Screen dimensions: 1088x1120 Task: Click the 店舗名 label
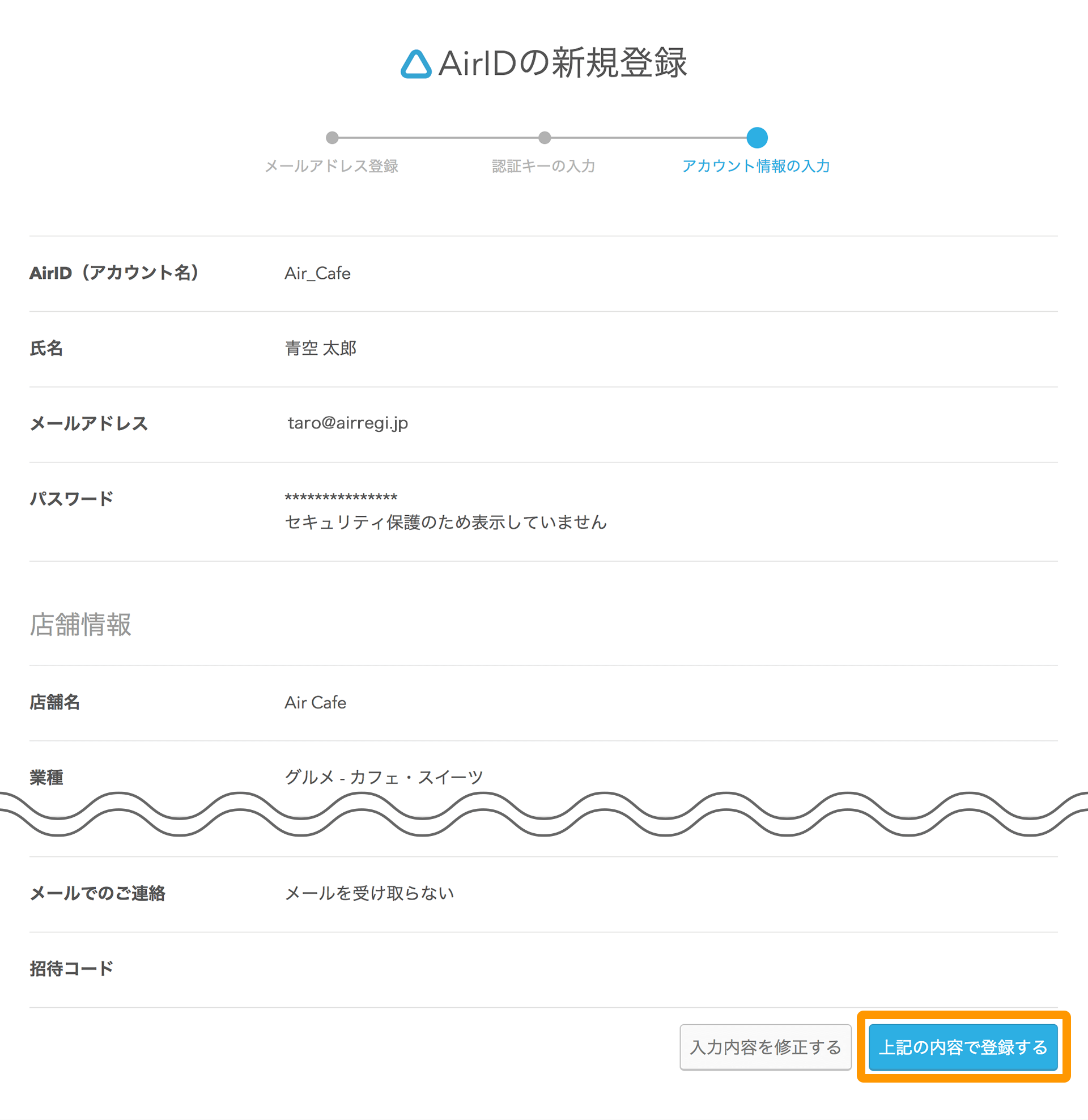coord(55,702)
